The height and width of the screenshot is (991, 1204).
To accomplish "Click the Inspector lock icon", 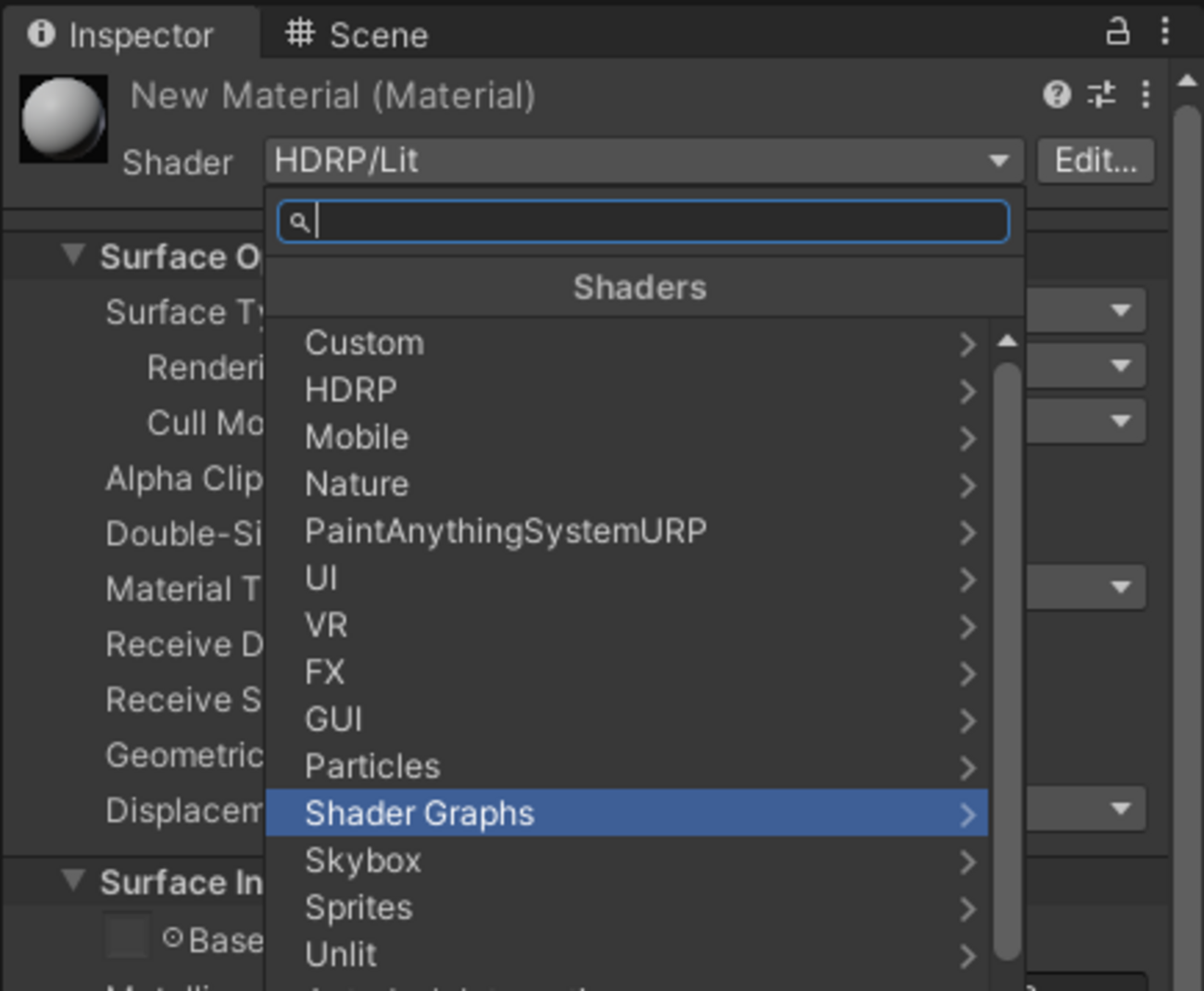I will 1118,32.
